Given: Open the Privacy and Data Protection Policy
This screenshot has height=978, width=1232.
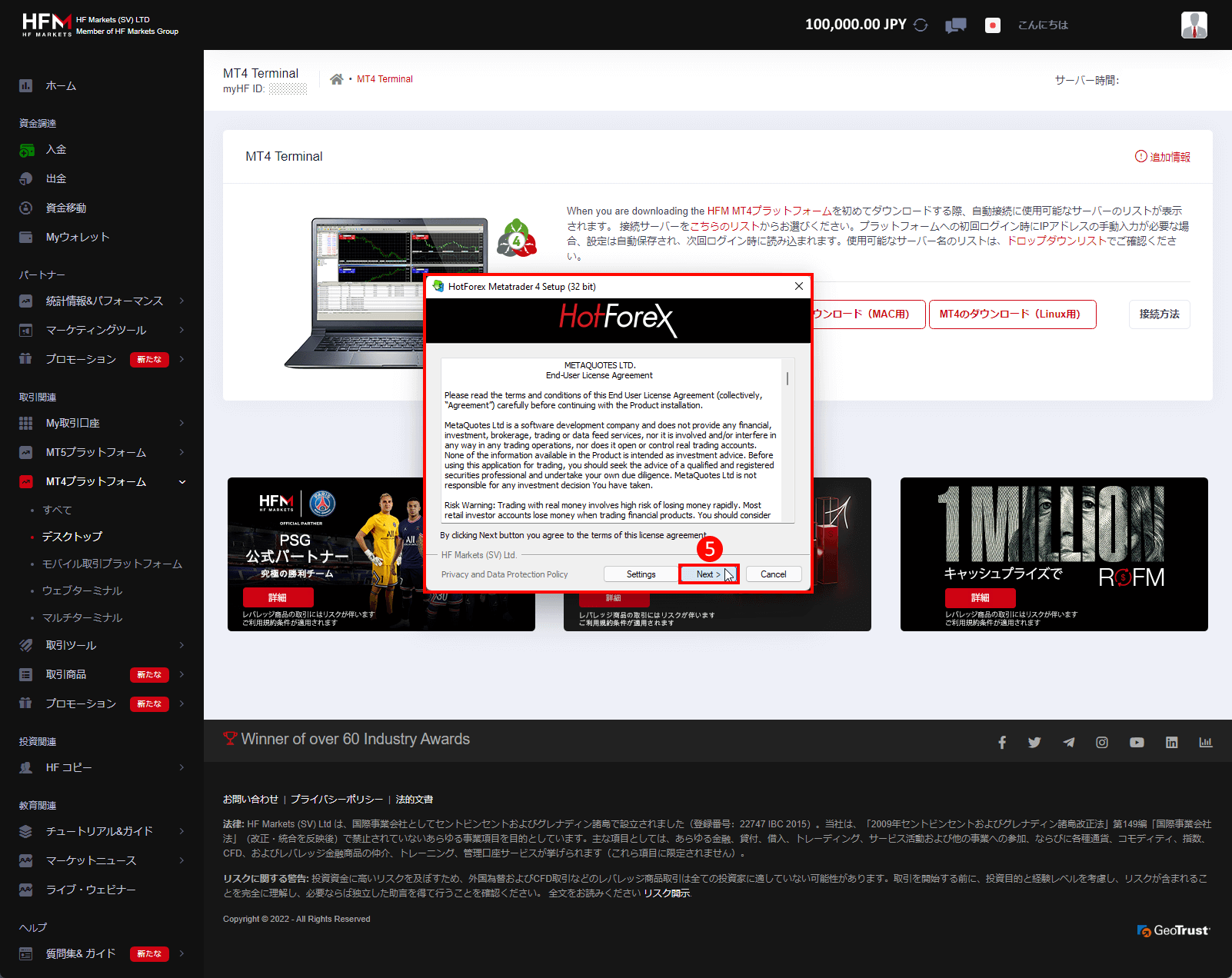Looking at the screenshot, I should coord(504,574).
